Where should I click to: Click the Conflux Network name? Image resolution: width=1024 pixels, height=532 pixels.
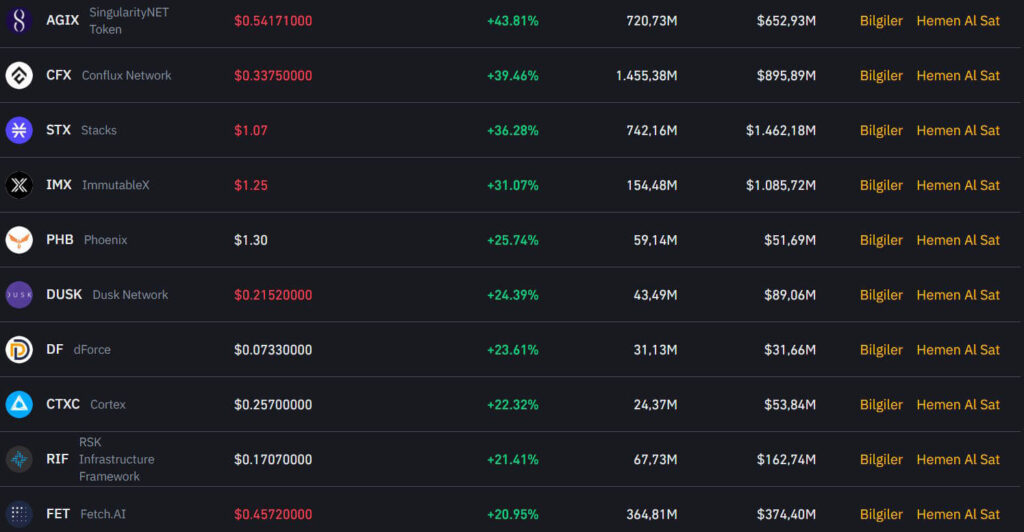pos(127,75)
